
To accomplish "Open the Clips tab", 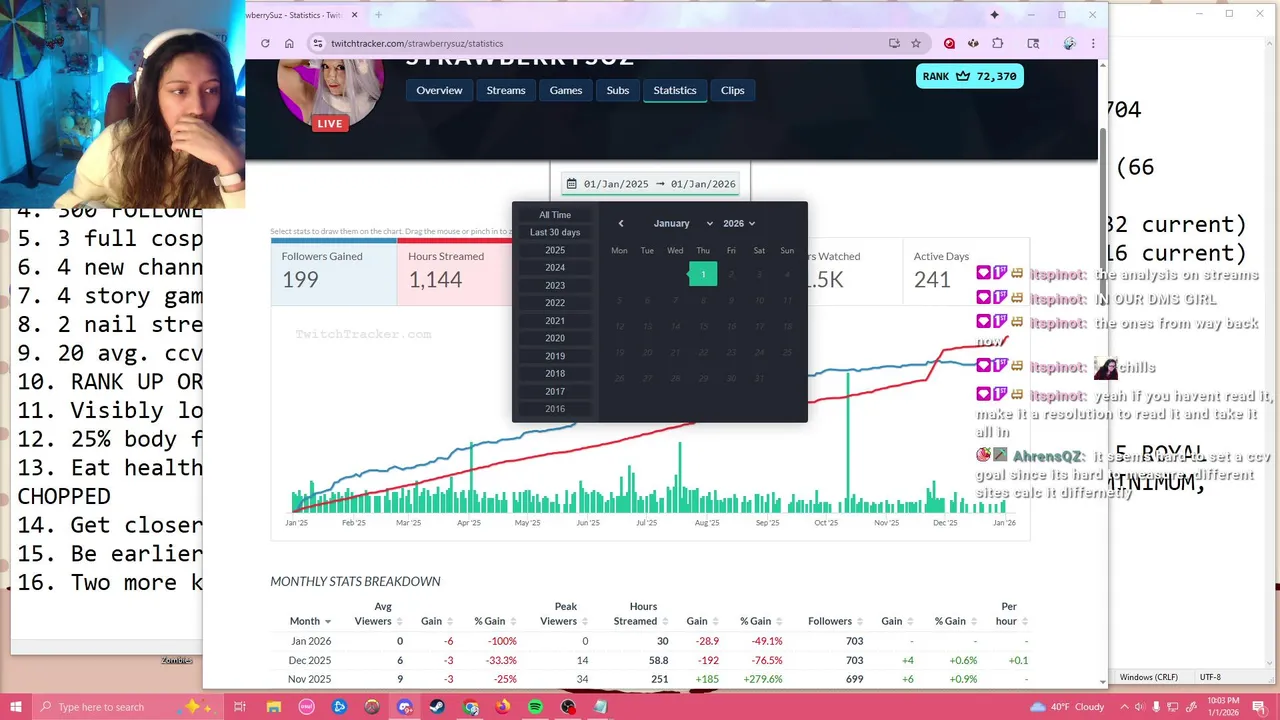I will tap(733, 90).
